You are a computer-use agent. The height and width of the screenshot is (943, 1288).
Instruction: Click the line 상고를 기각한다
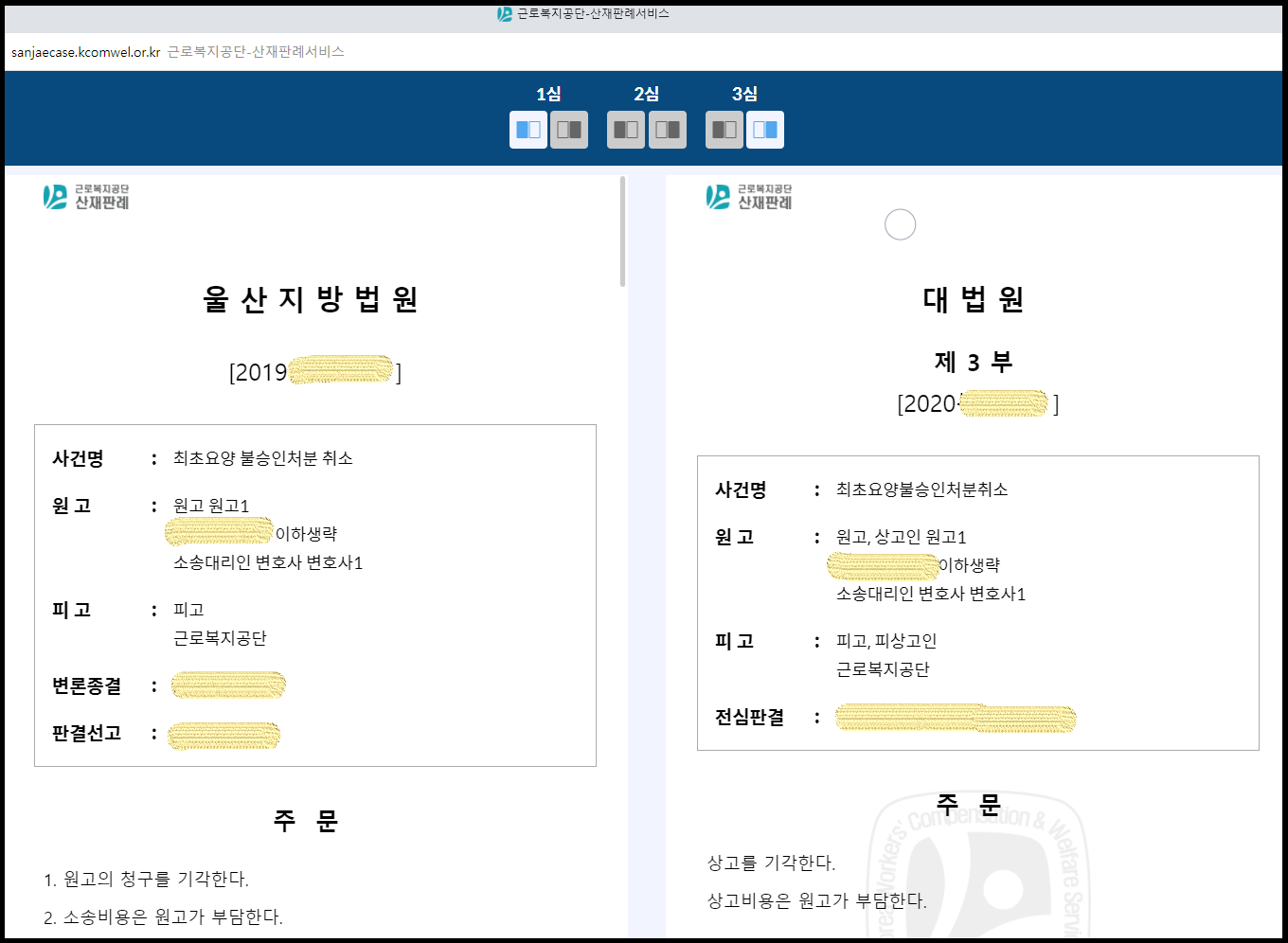pyautogui.click(x=772, y=863)
